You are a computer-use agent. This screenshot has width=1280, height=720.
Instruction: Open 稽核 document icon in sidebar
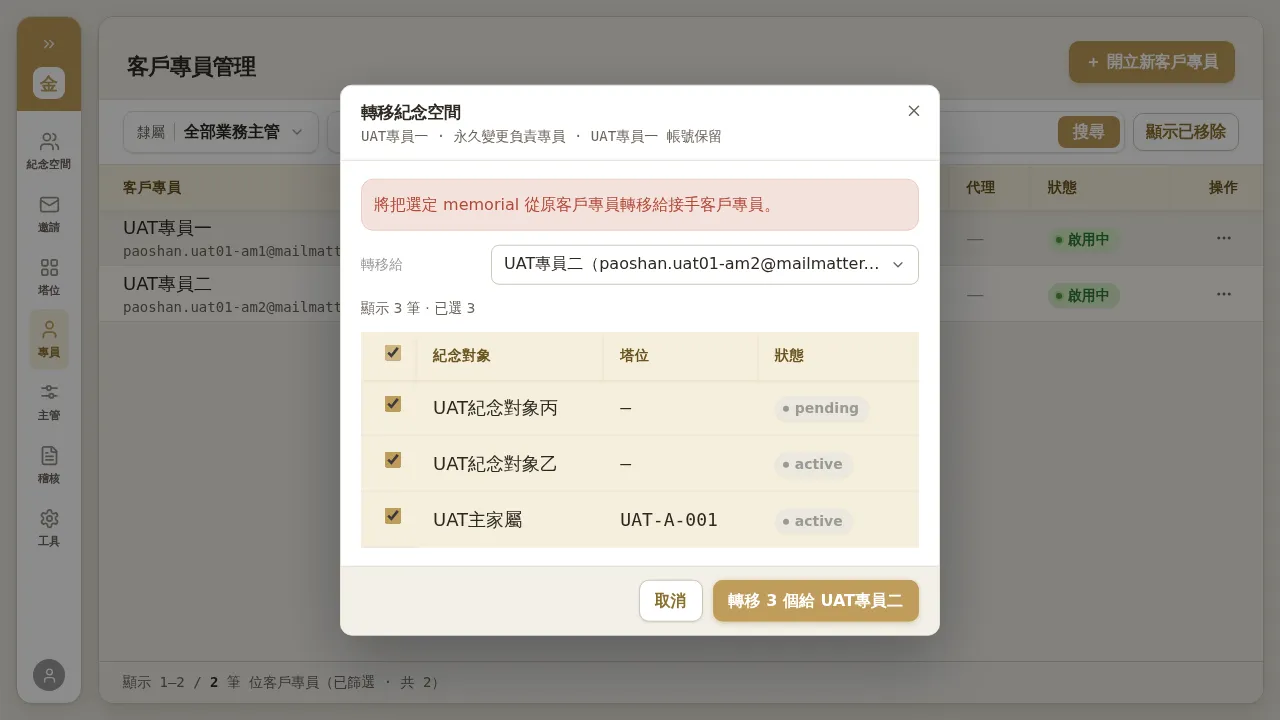coord(49,465)
